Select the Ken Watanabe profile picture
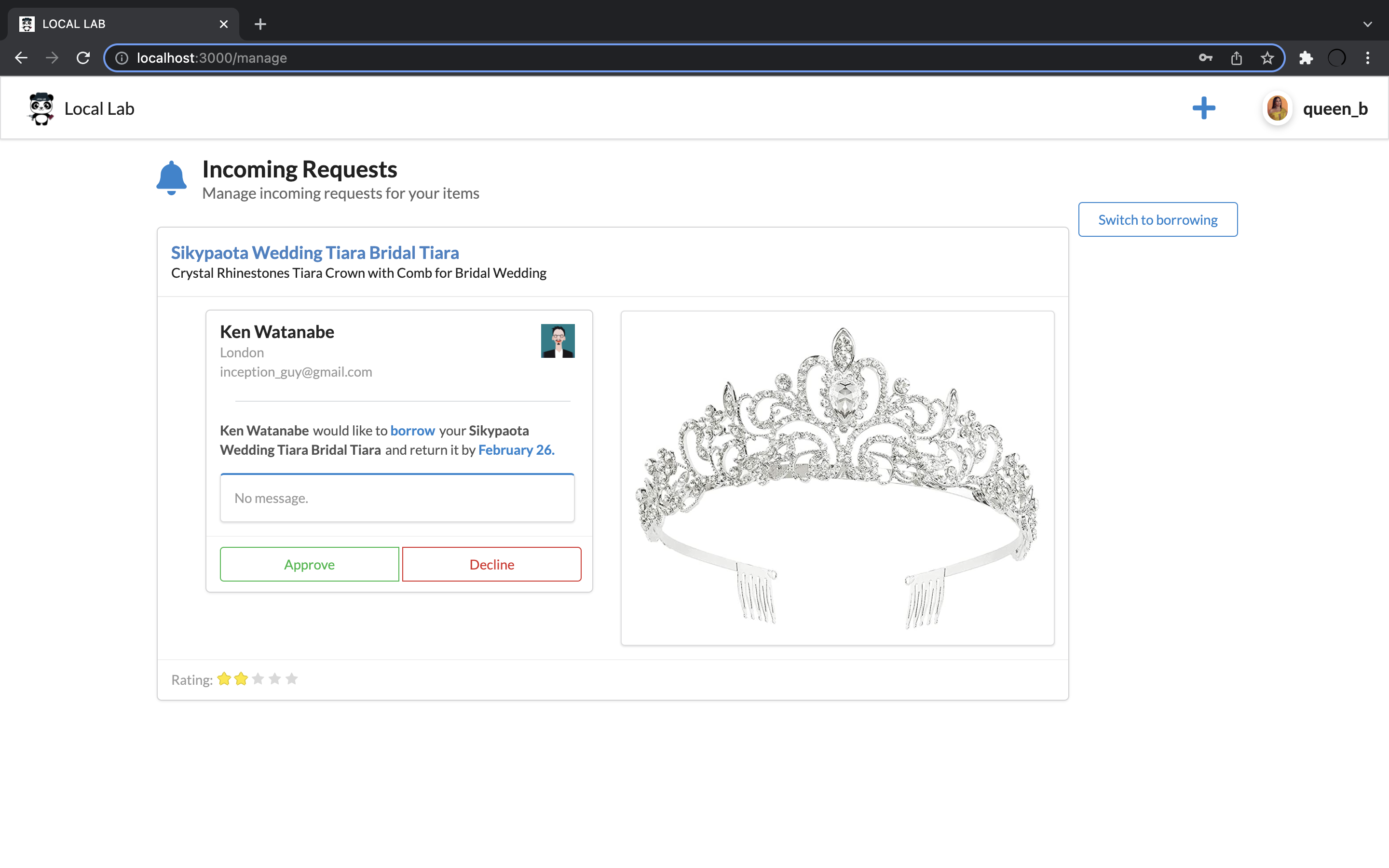 tap(557, 340)
